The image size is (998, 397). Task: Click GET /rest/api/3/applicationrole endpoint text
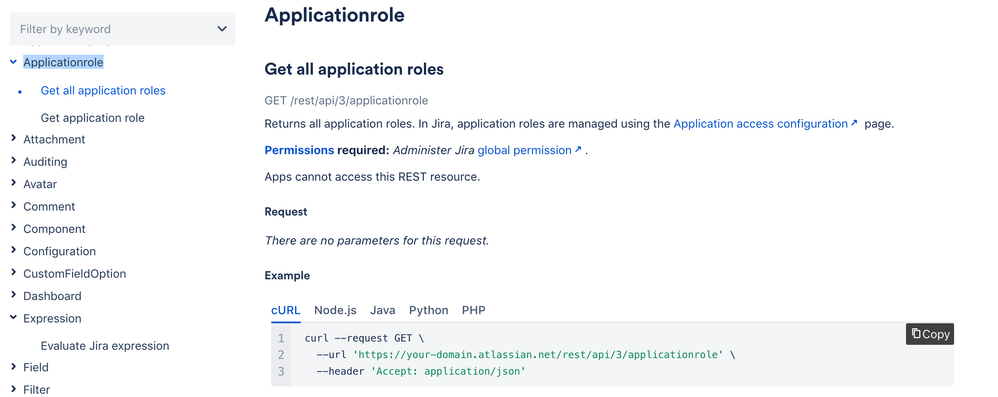pyautogui.click(x=346, y=101)
